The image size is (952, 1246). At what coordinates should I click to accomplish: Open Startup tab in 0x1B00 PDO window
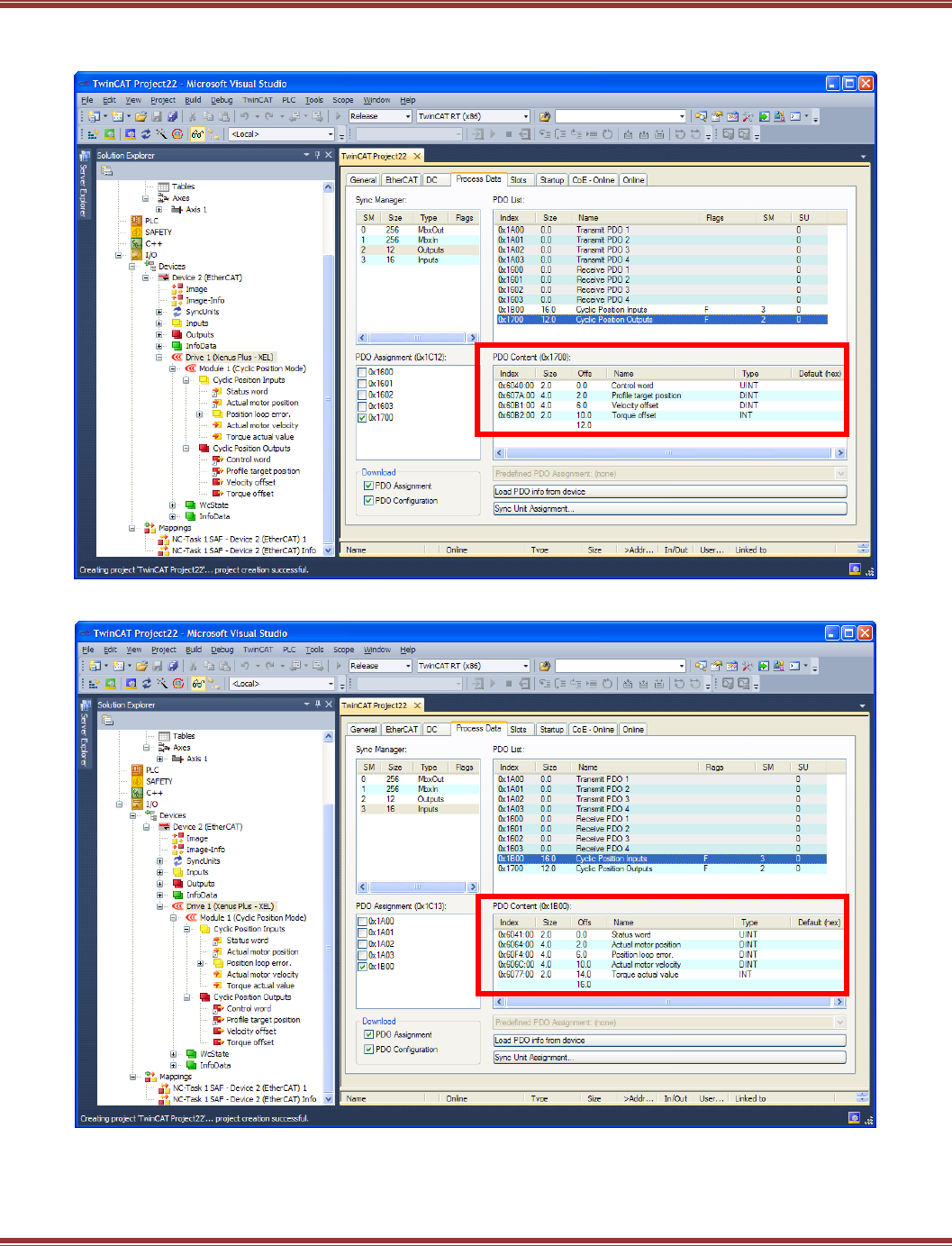551,730
